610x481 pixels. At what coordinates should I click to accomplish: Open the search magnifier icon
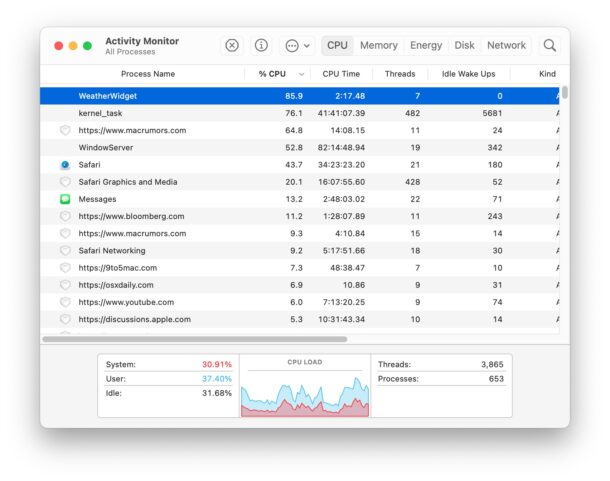549,45
